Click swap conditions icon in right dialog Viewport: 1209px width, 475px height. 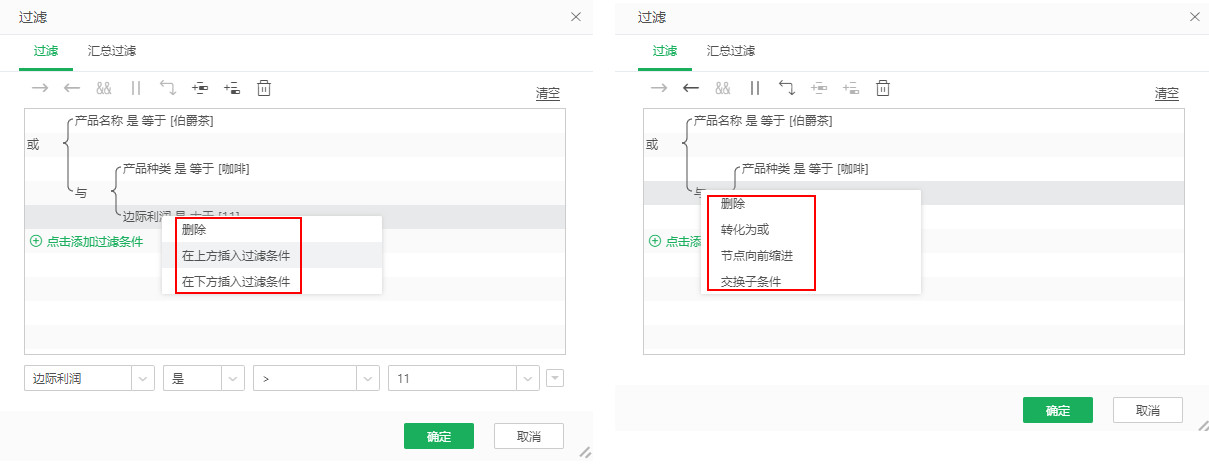click(x=787, y=88)
